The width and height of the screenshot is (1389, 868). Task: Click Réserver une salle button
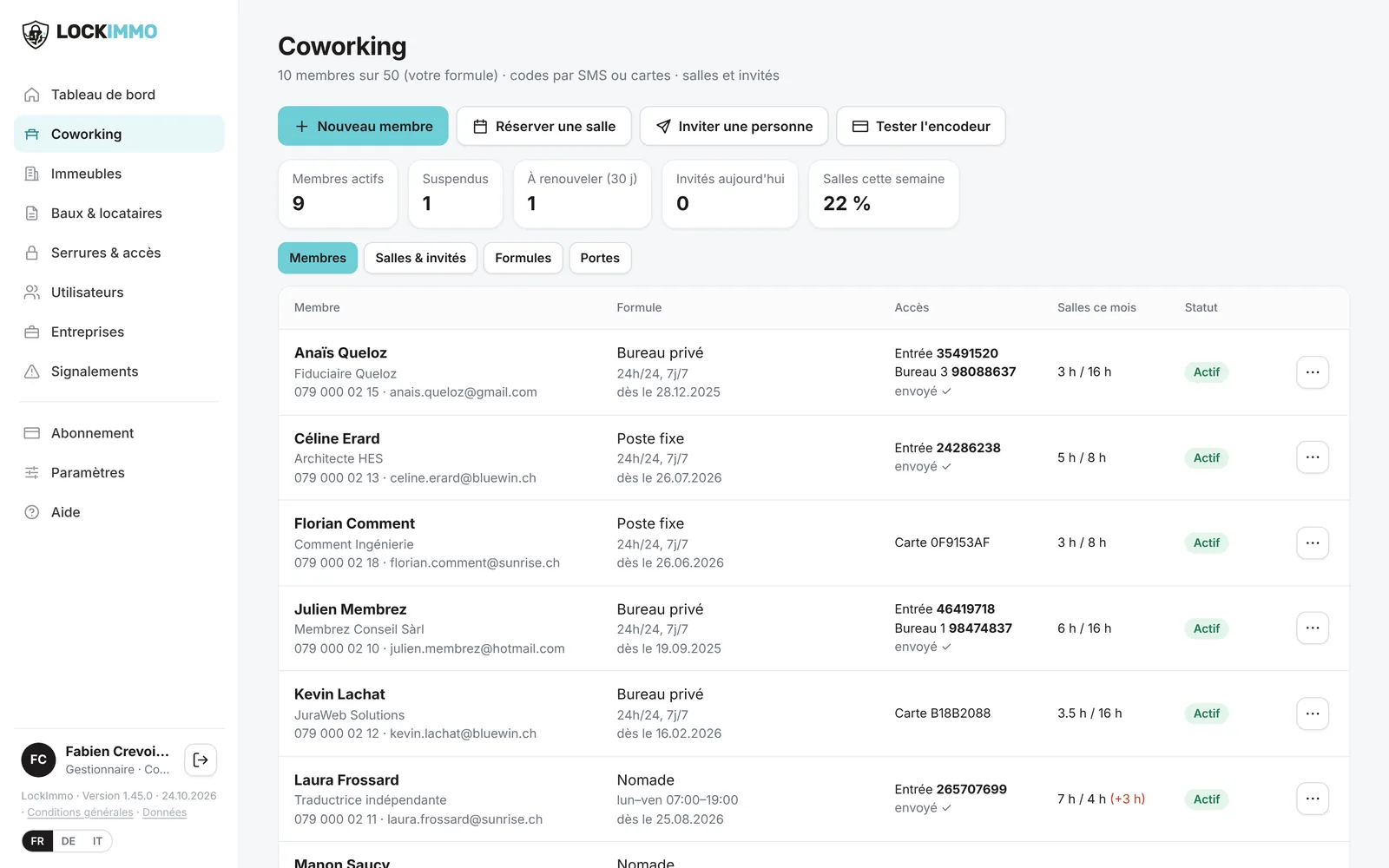point(543,126)
